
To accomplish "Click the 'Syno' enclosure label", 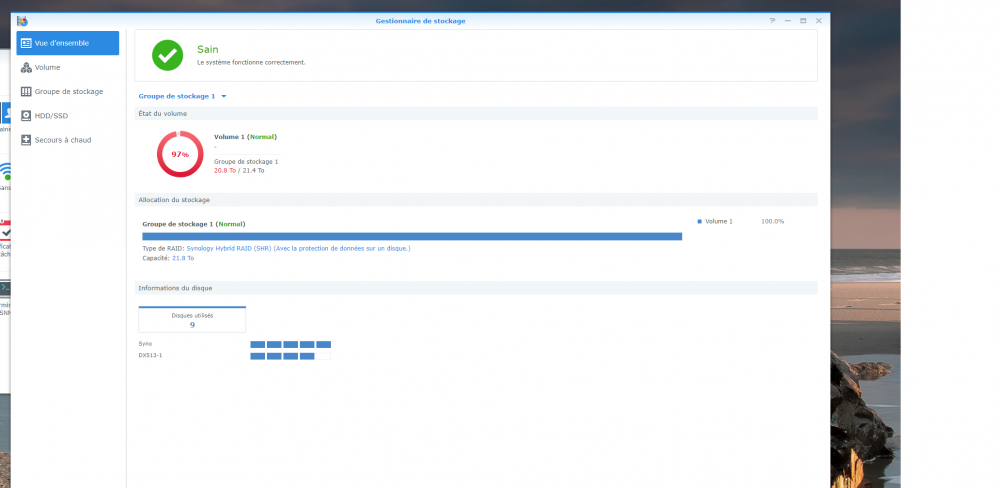I will [145, 344].
